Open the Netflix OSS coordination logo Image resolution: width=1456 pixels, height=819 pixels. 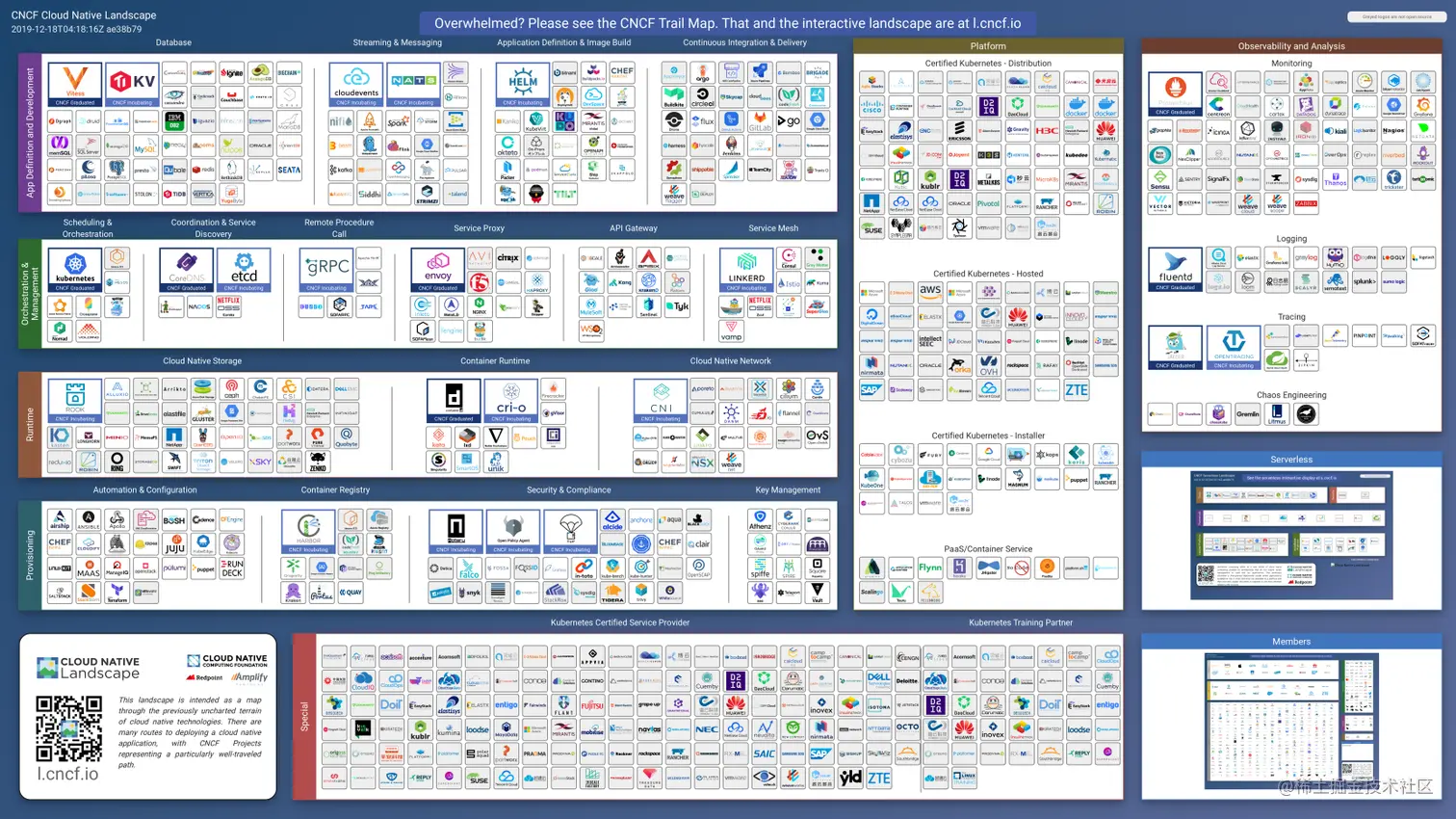coord(228,307)
